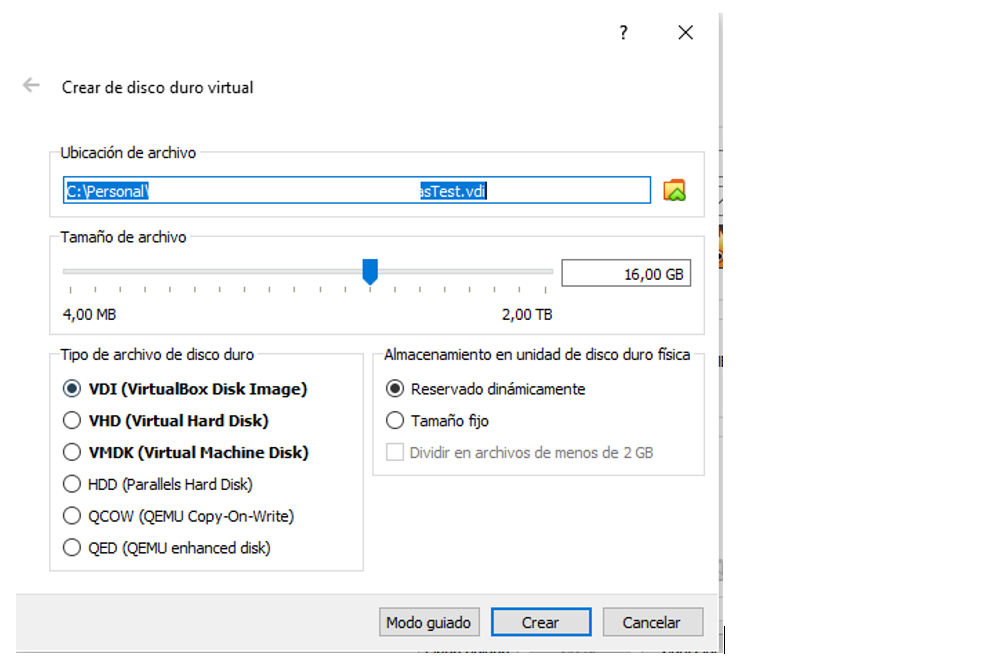Close the virtual disk creation dialog
This screenshot has height=667, width=1008.
point(685,33)
